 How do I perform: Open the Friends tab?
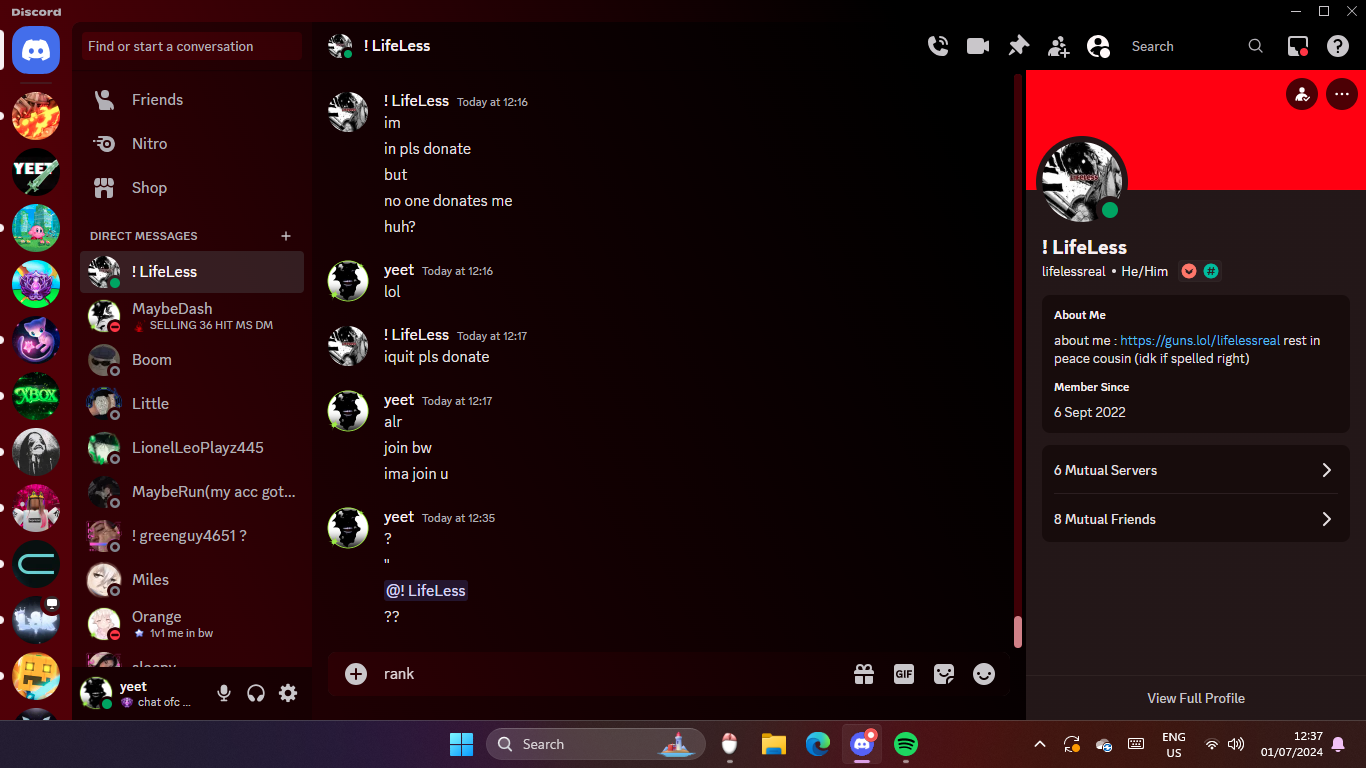pyautogui.click(x=192, y=100)
